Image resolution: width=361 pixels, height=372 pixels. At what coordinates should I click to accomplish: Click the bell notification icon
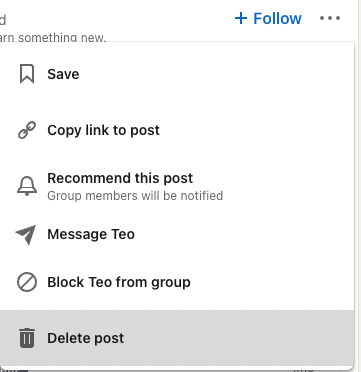pyautogui.click(x=27, y=186)
